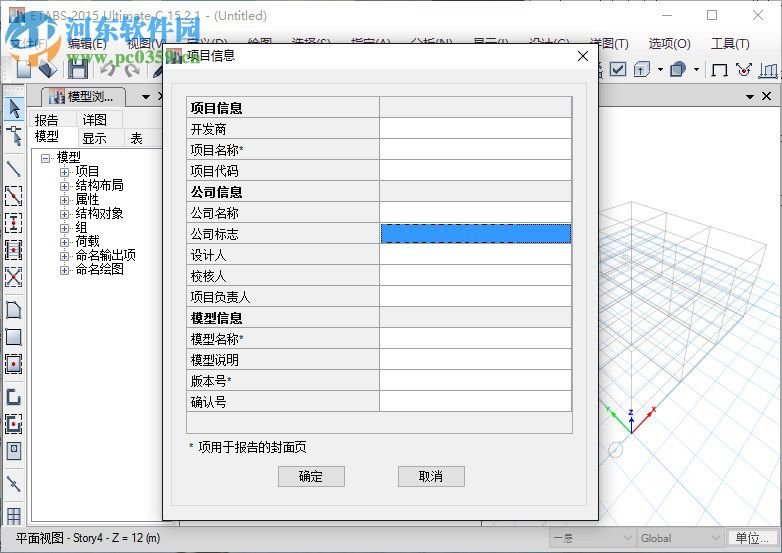Select the draw walls tool
The width and height of the screenshot is (782, 553).
[x=13, y=397]
